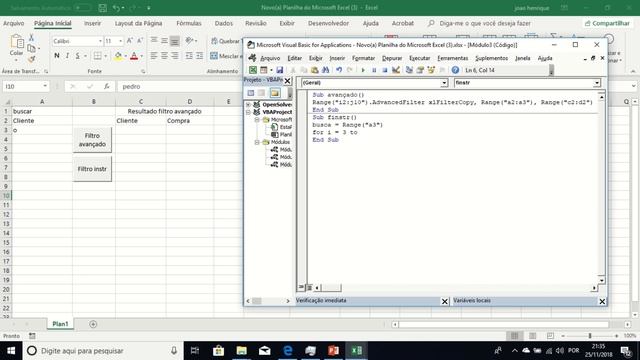Toggle Folders view in Project panel
This screenshot has width=640, height=360.
[x=275, y=93]
